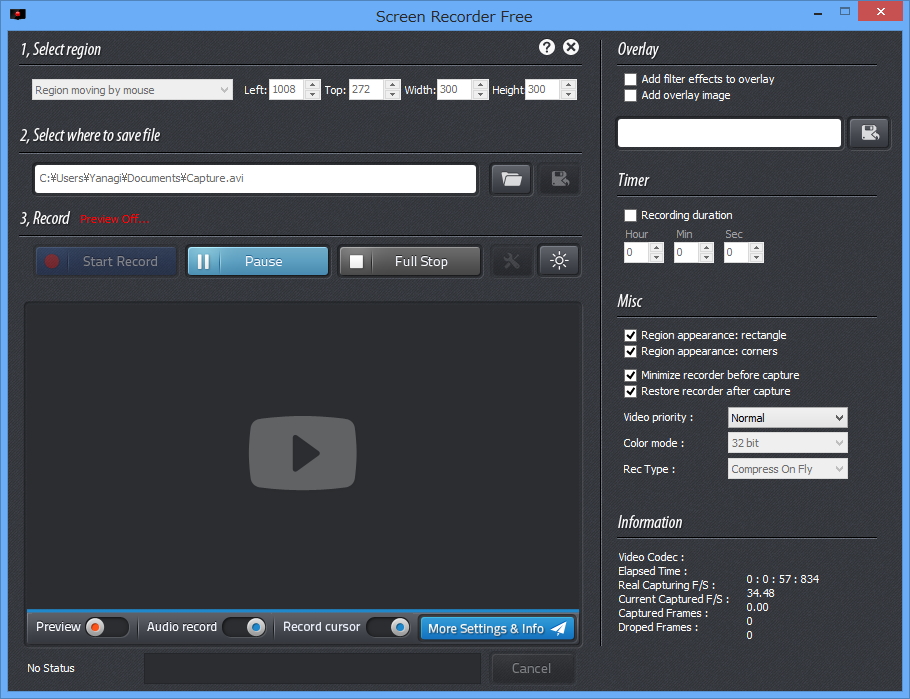Screen dimensions: 910x699
Task: Open help with the question mark icon
Action: (547, 47)
